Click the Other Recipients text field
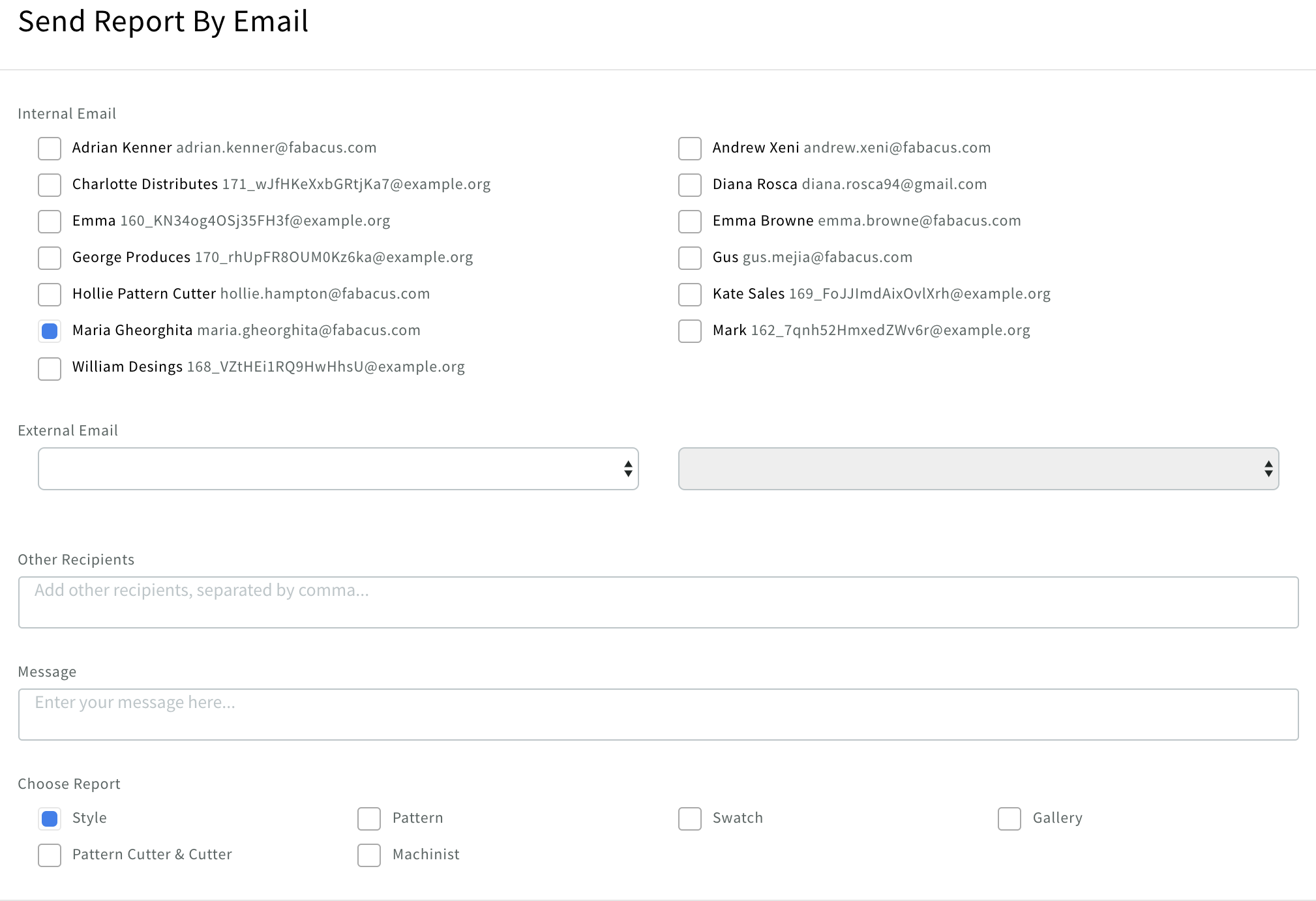 tap(658, 602)
